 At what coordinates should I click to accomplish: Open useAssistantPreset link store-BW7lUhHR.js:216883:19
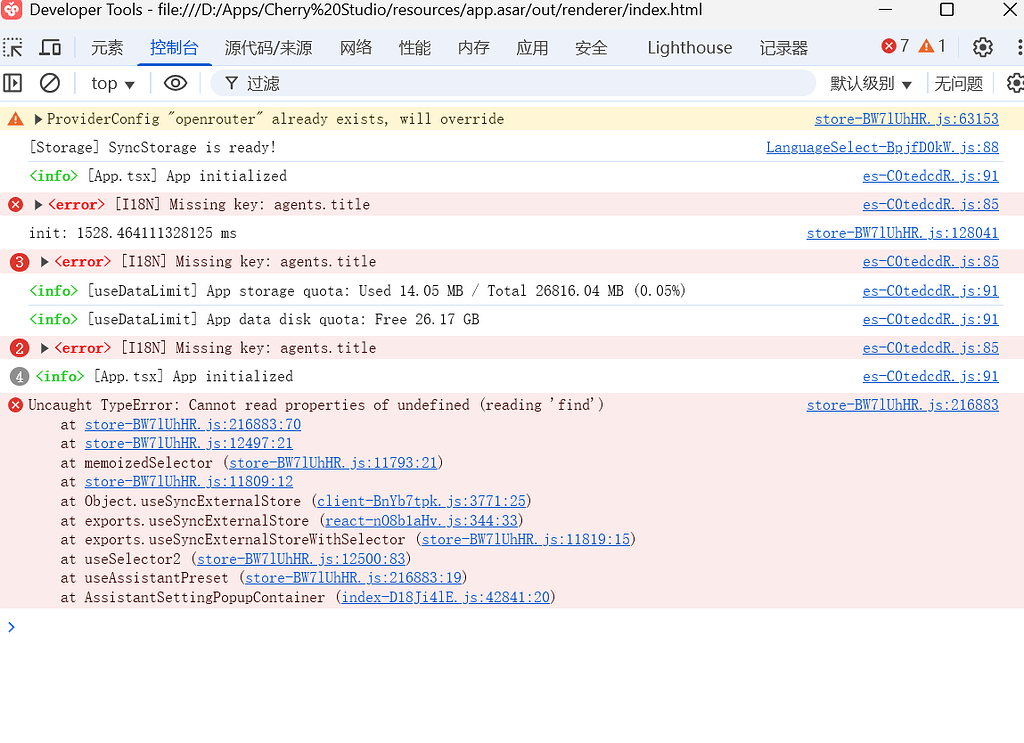click(353, 578)
